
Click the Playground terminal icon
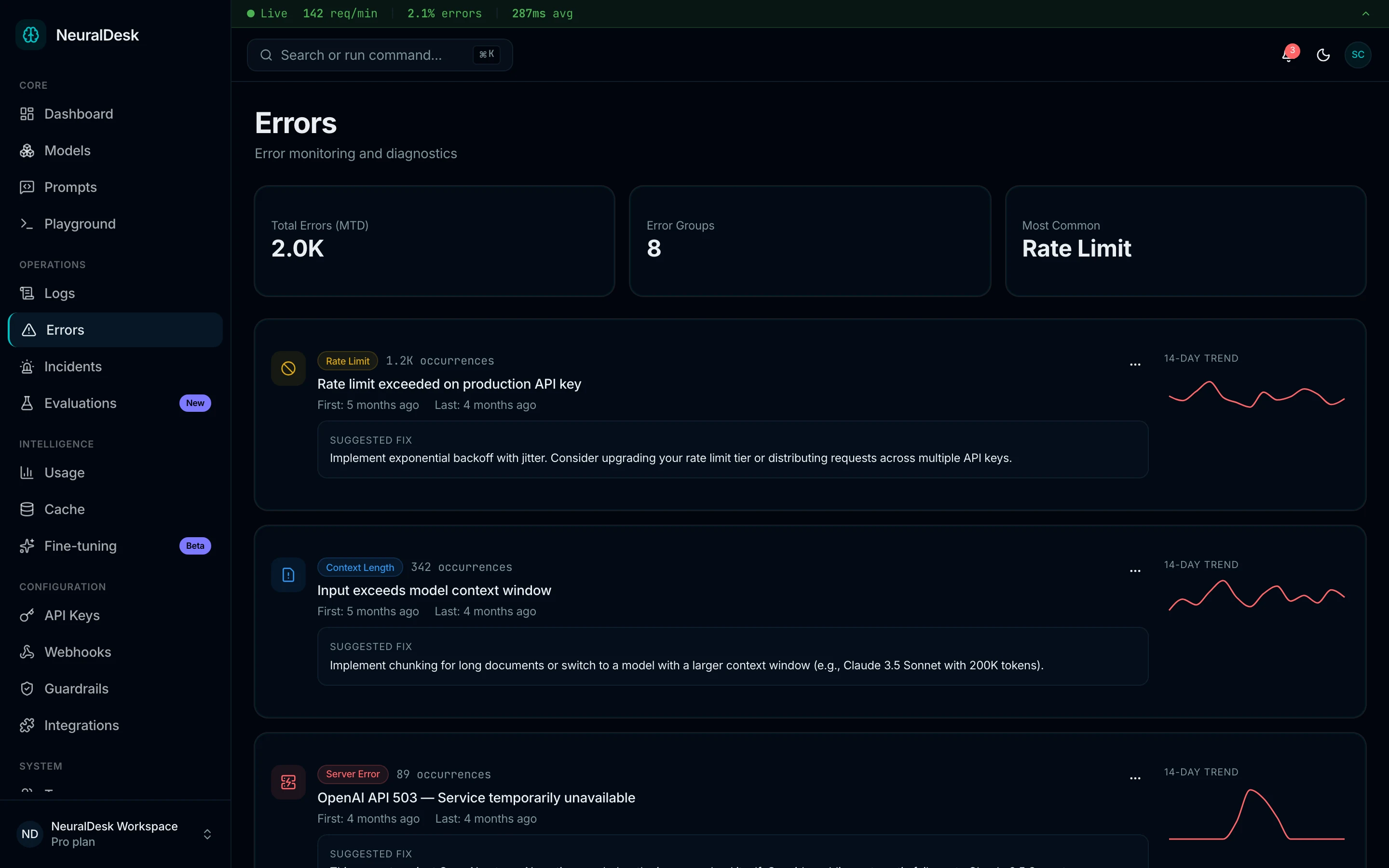tap(27, 224)
